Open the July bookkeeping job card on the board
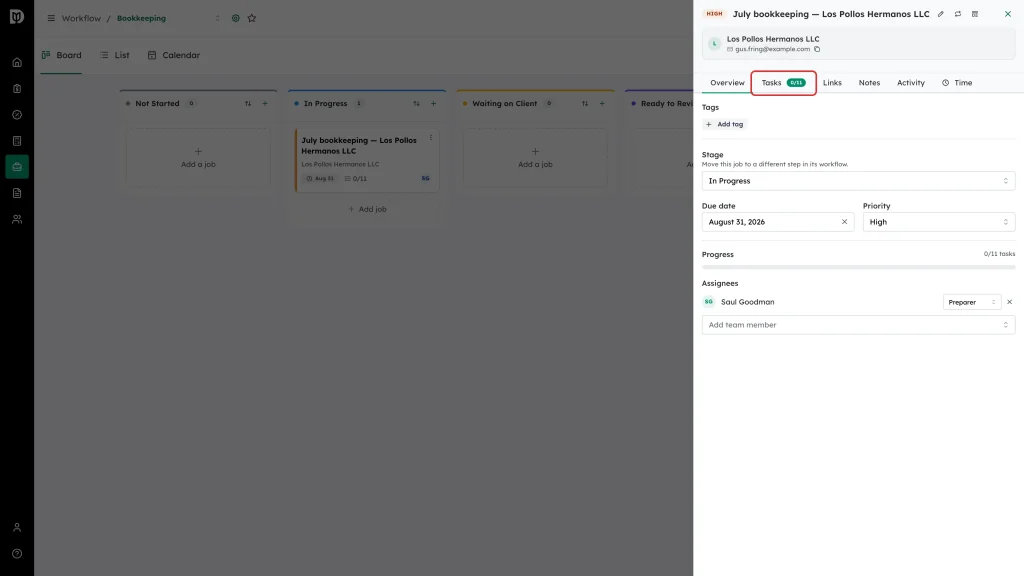Viewport: 1024px width, 576px height. pyautogui.click(x=367, y=160)
